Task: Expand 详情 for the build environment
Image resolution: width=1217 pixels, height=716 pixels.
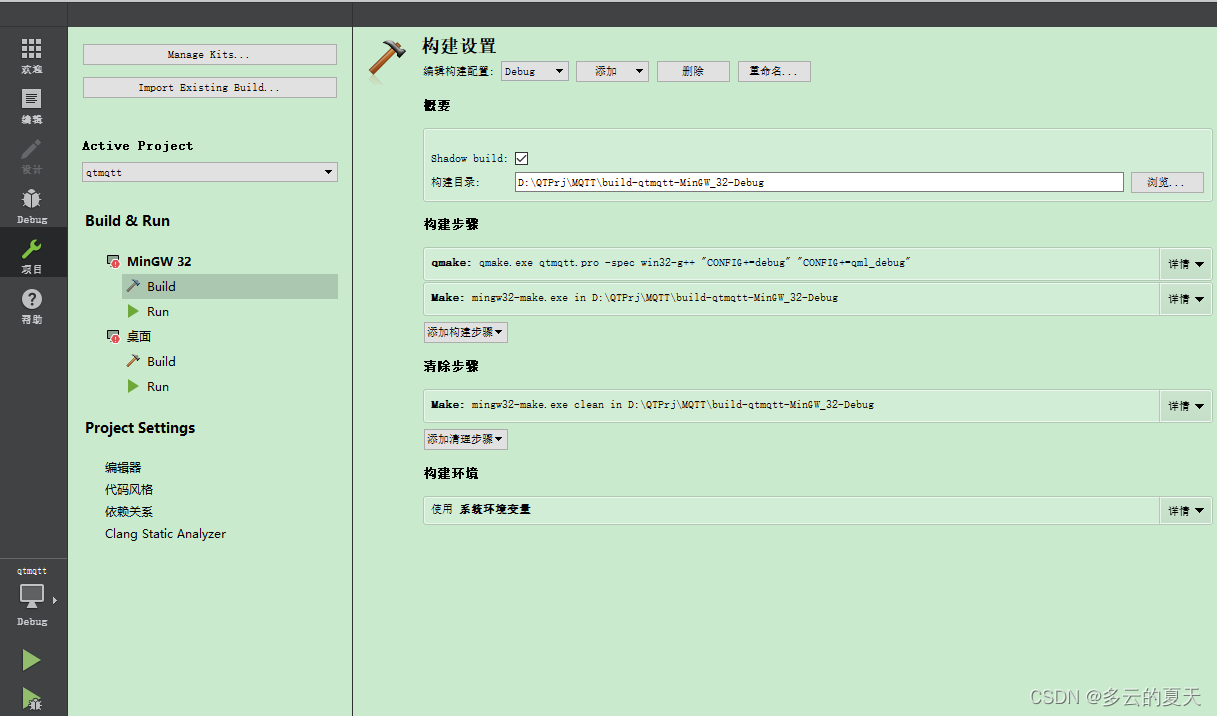Action: (1185, 510)
